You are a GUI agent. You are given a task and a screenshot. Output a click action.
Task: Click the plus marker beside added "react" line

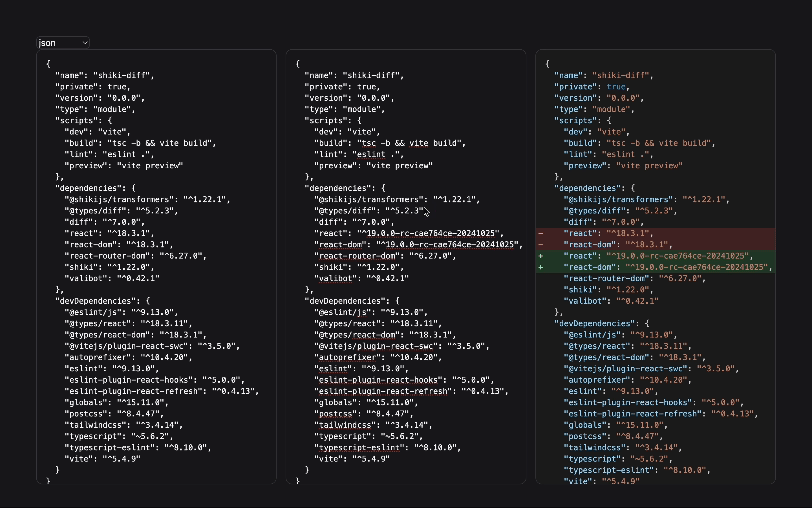click(541, 256)
